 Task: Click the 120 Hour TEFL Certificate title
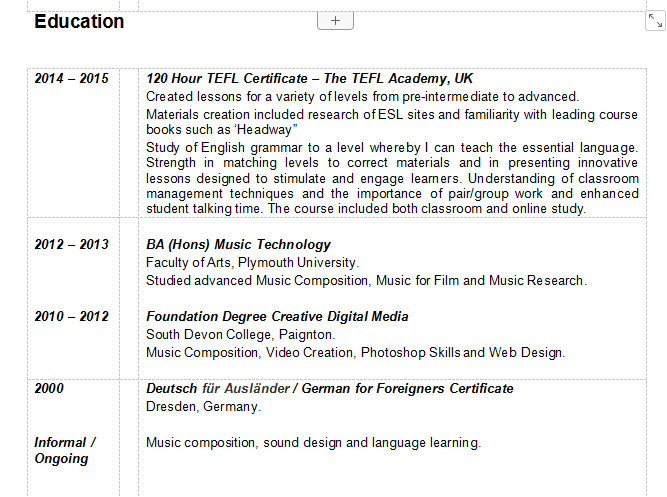click(309, 78)
